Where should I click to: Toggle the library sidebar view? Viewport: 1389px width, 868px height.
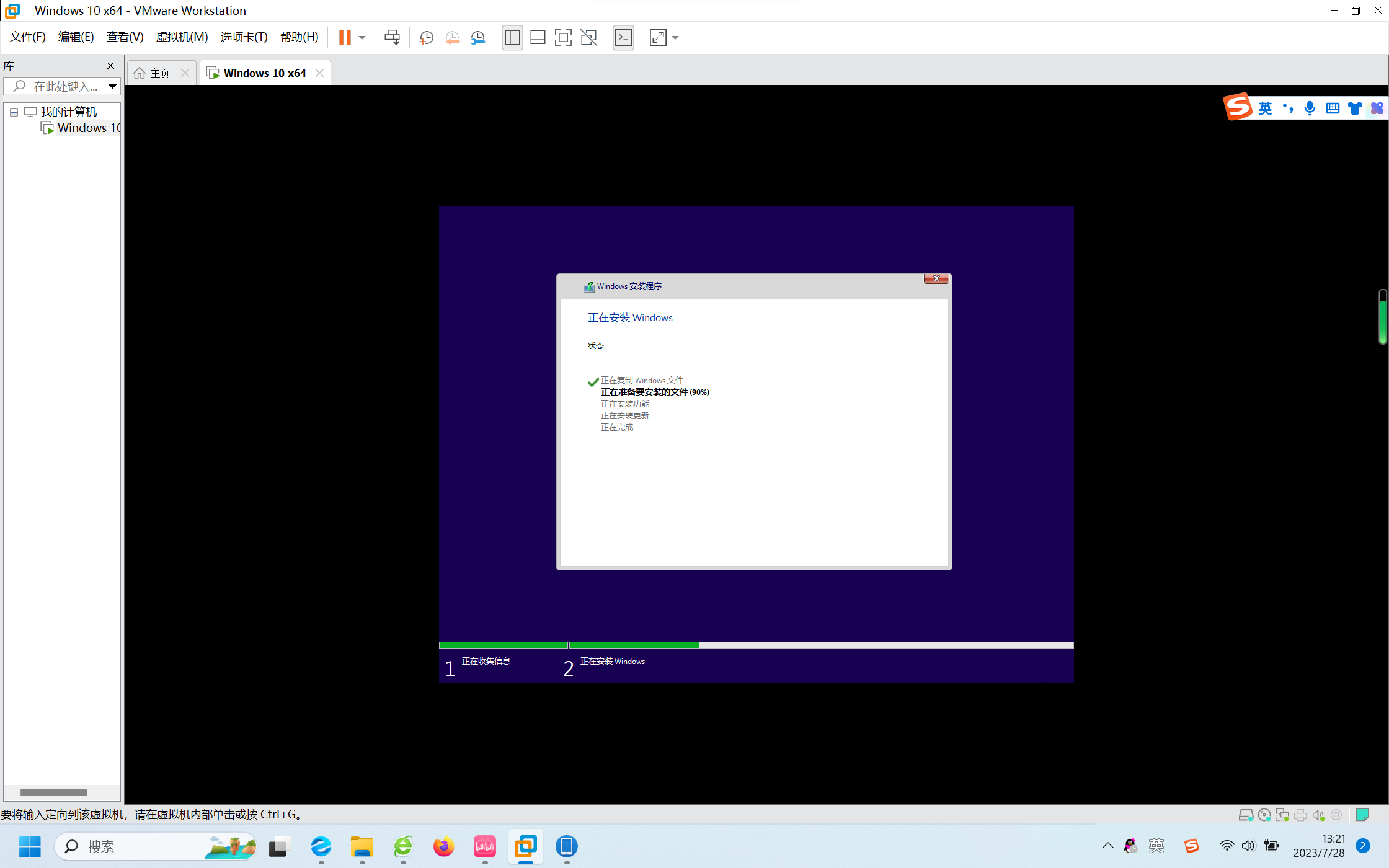coord(512,37)
